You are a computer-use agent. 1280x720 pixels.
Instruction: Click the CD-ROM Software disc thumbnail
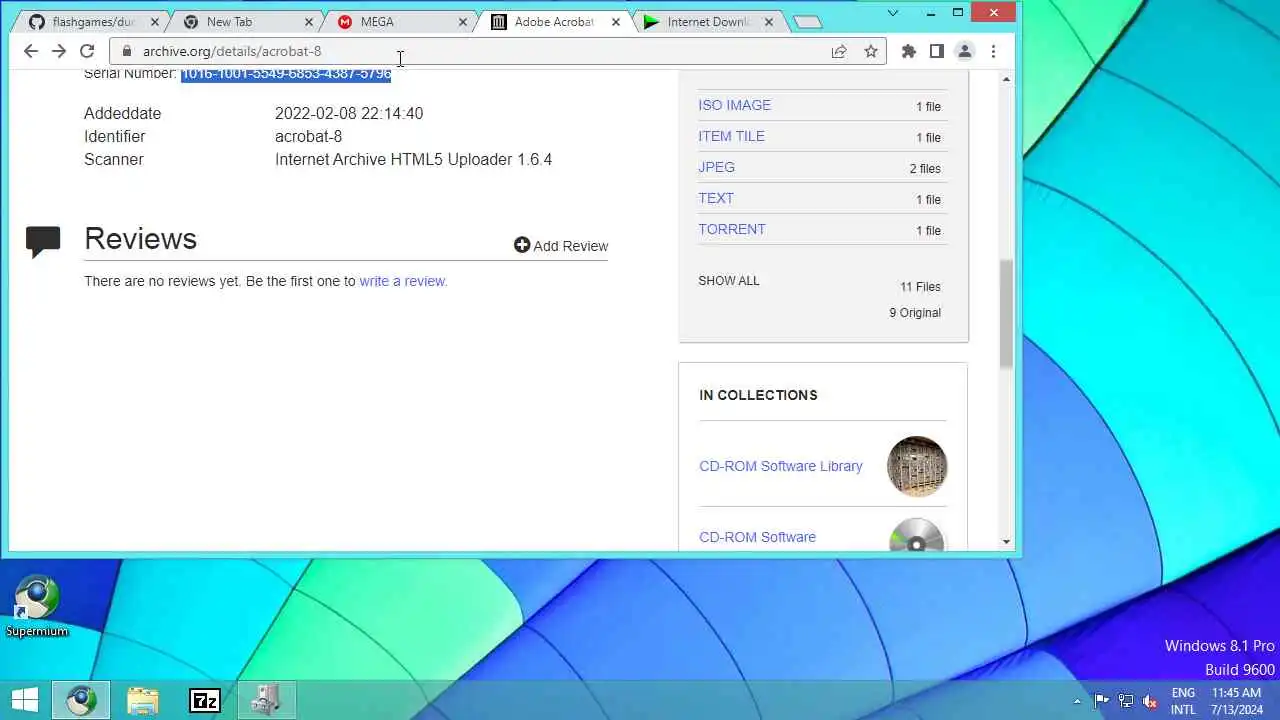coord(917,535)
